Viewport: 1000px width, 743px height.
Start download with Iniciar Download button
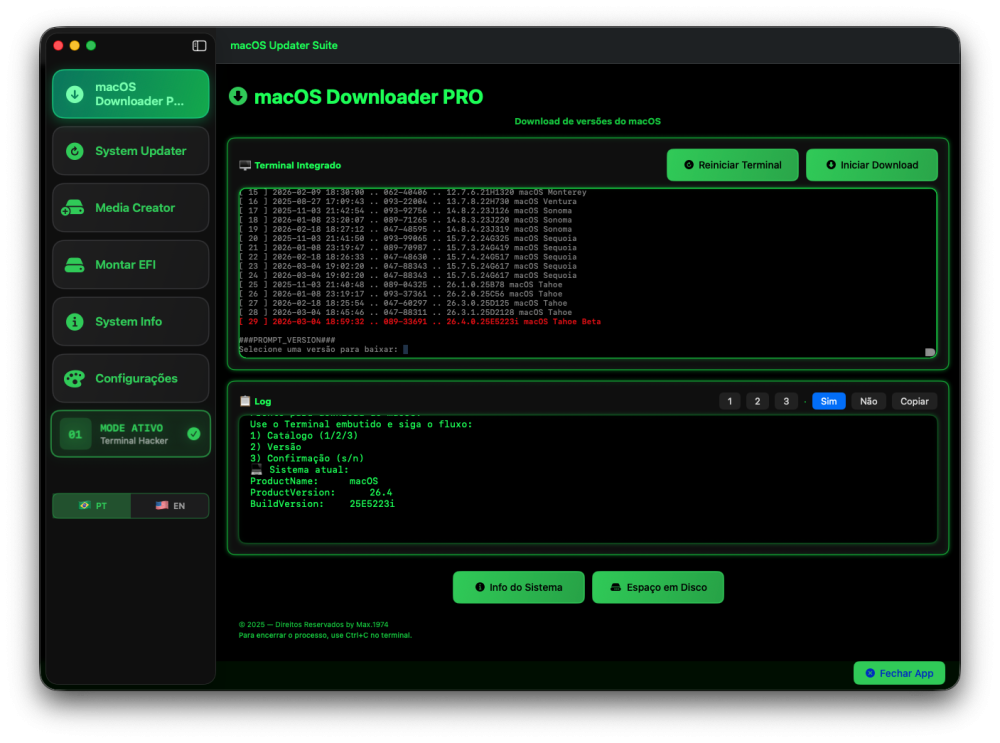click(872, 165)
